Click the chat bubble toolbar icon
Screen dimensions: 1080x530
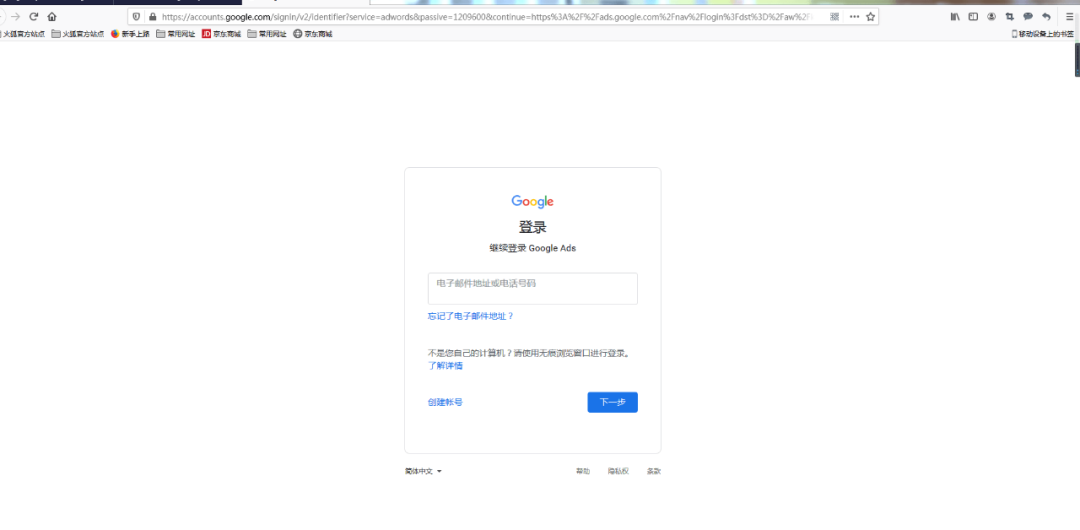pos(1028,17)
